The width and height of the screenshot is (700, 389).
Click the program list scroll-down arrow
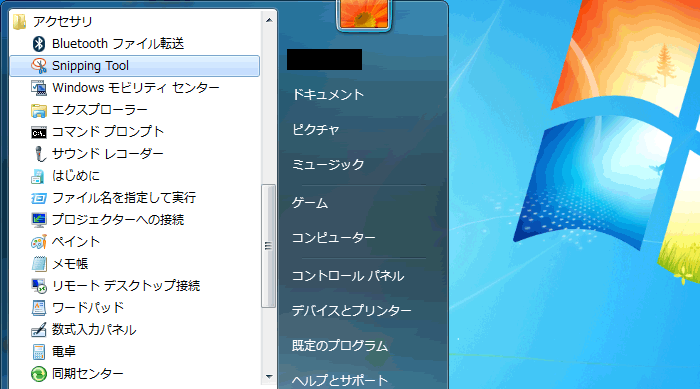point(269,377)
